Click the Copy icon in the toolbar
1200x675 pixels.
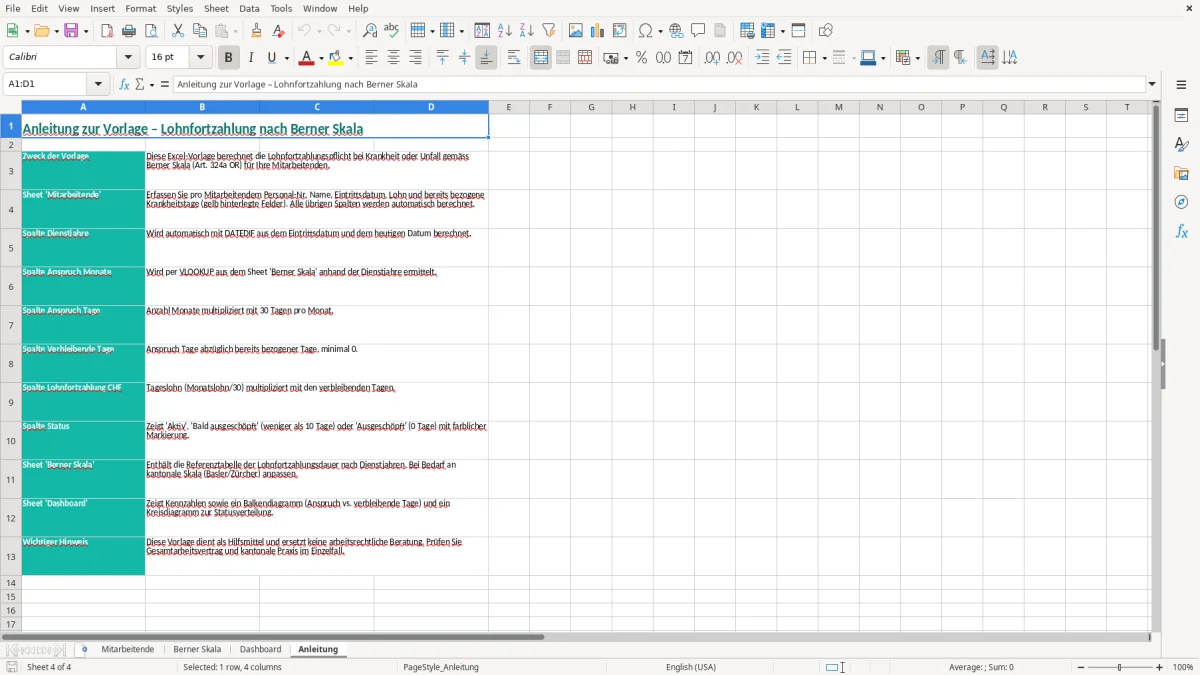click(200, 31)
